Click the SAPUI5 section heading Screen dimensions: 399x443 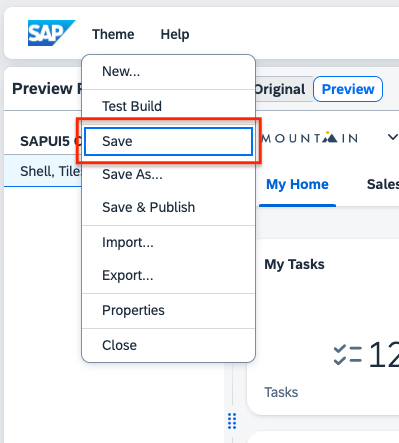click(51, 141)
